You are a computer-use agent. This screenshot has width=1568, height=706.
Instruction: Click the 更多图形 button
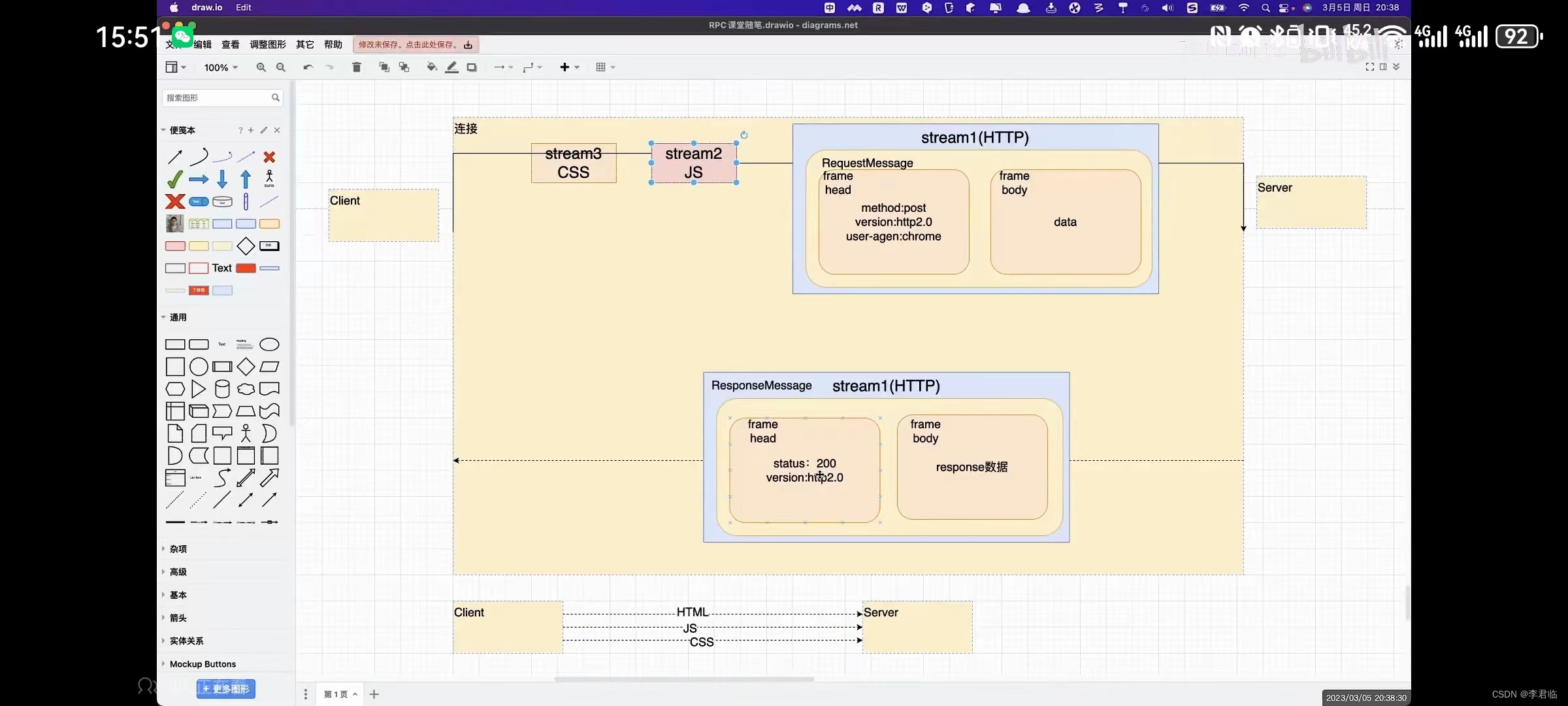point(225,688)
